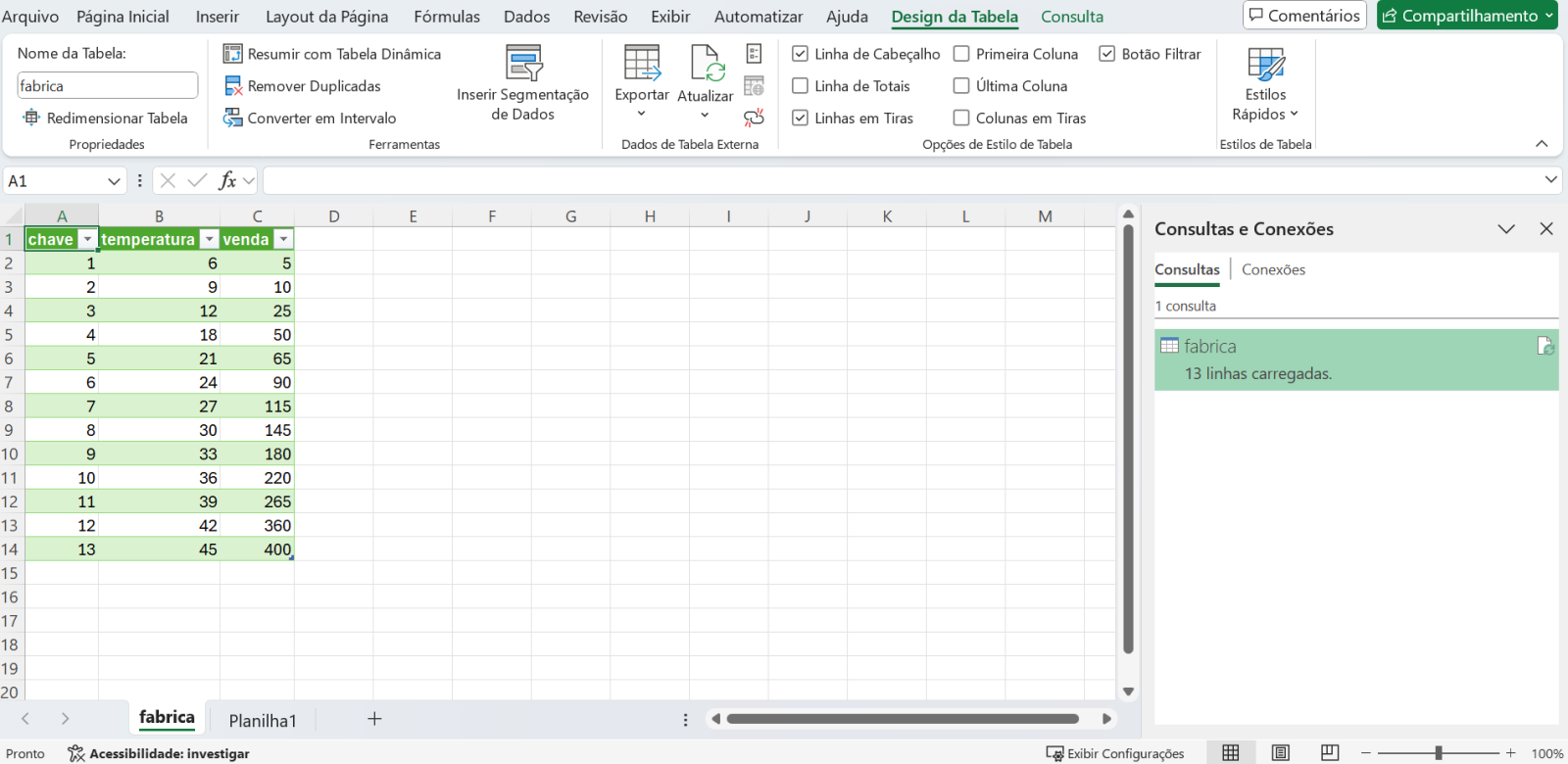Click the Atualizar refresh icon

[706, 64]
